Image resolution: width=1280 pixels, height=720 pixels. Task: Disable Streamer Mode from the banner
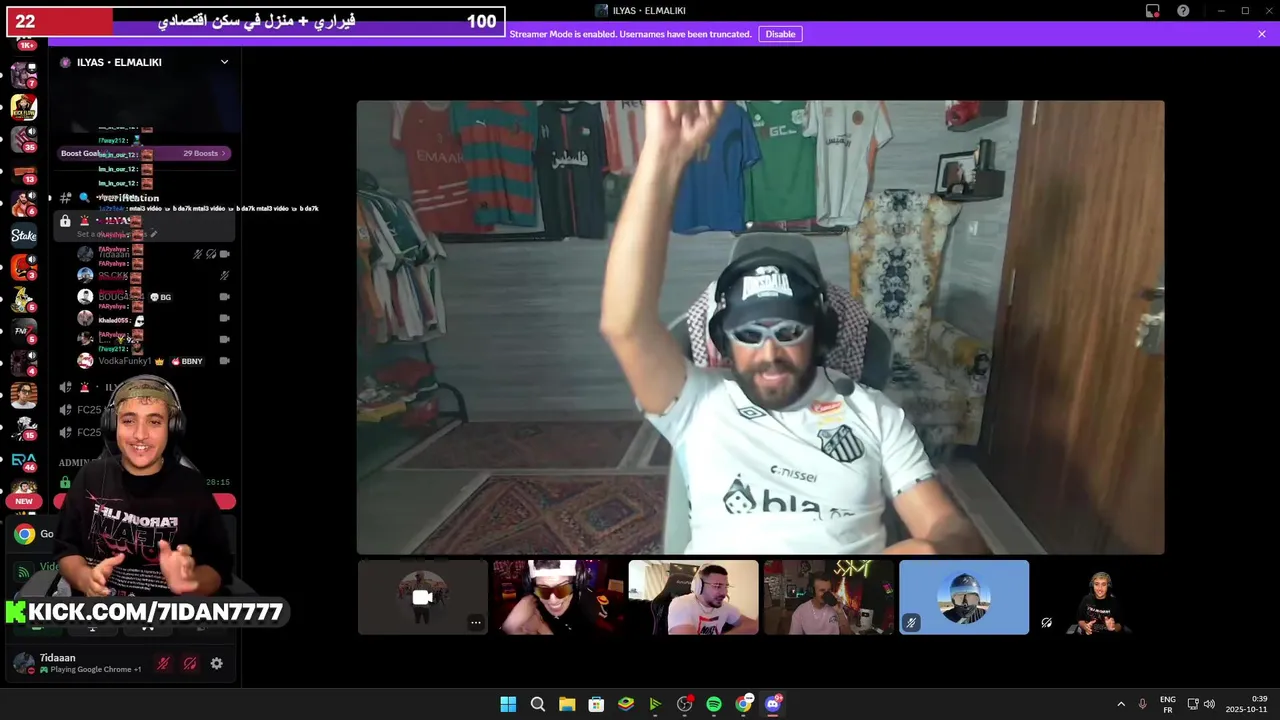tap(780, 34)
